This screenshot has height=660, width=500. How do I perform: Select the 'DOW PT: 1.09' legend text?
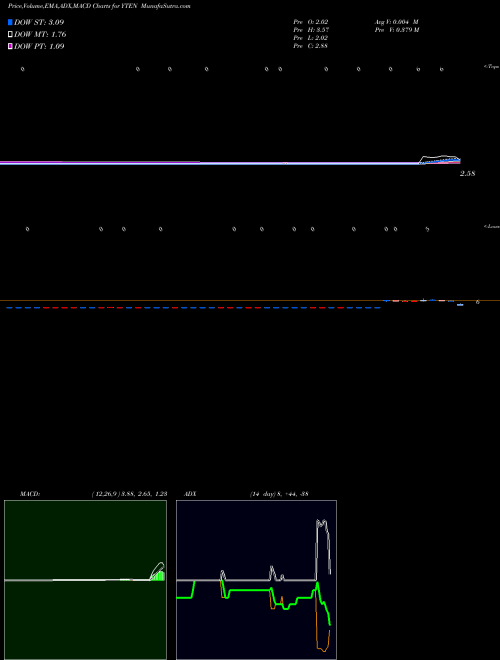(39, 46)
